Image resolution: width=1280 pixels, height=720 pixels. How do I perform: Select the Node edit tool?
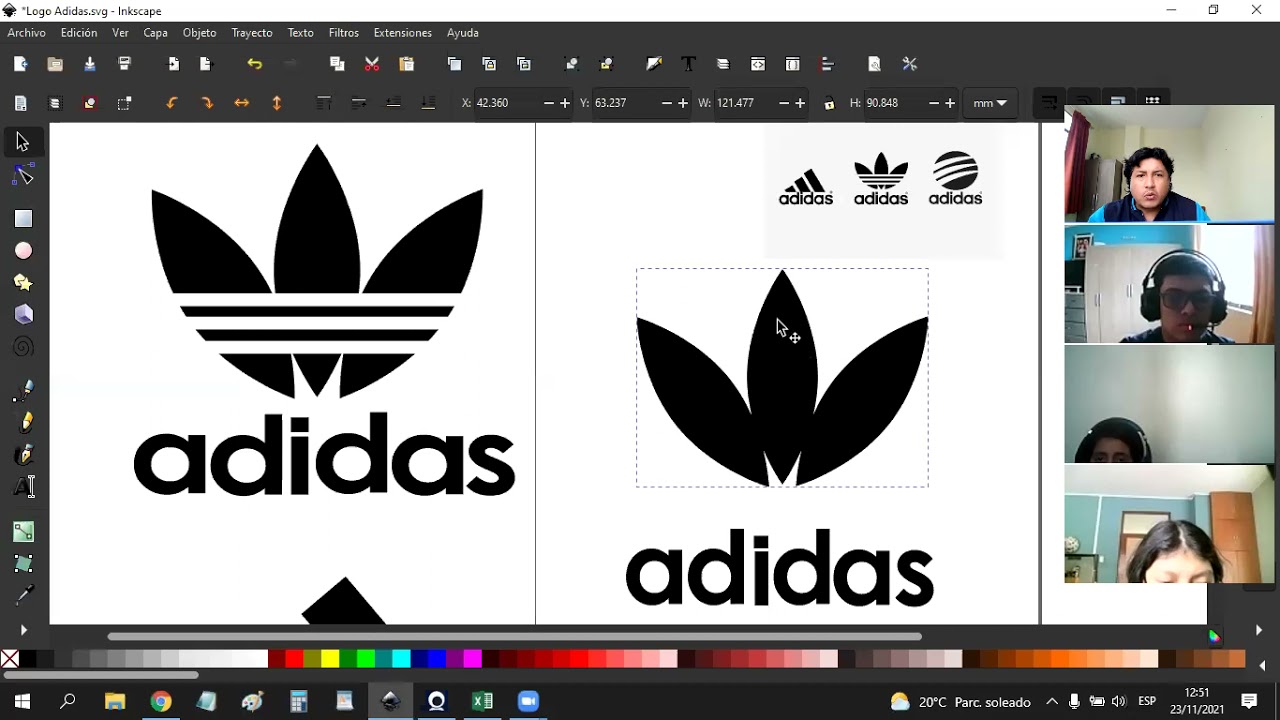coord(23,176)
